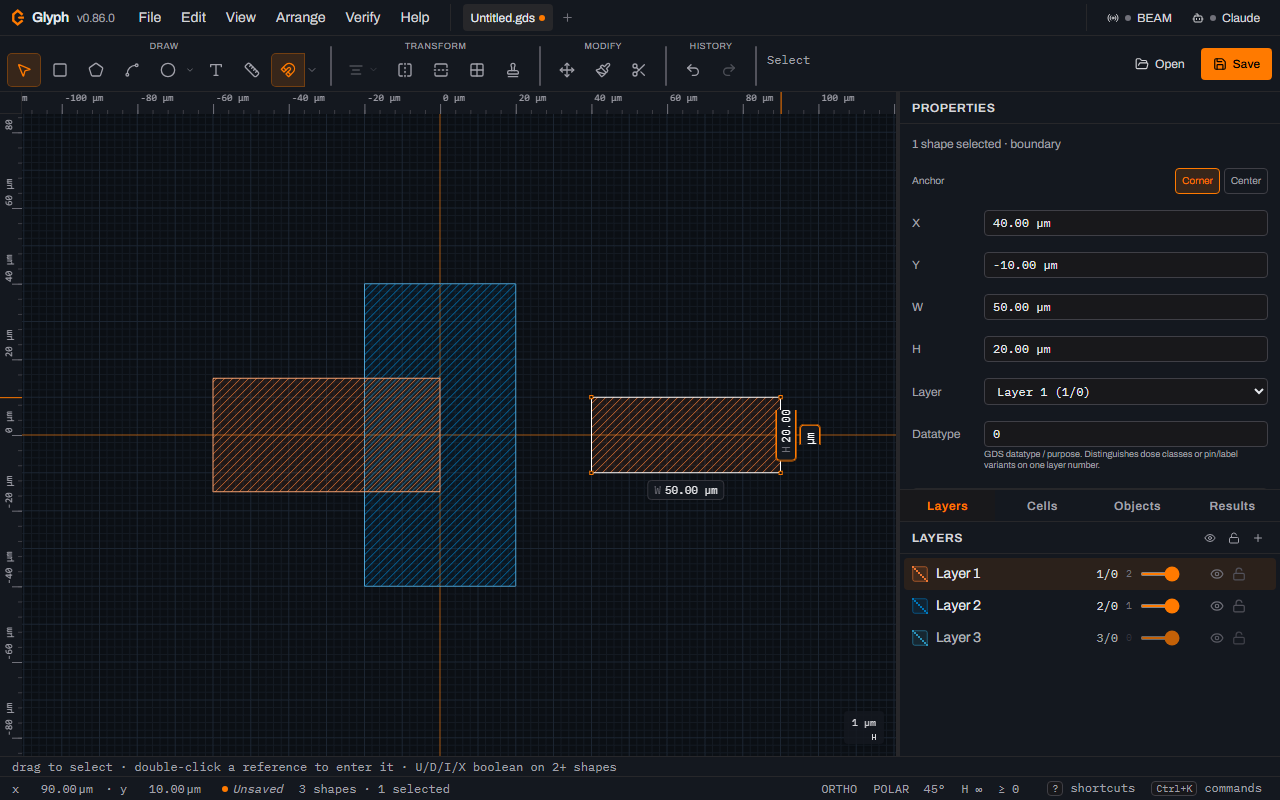Toggle all layers visibility eye in header

click(x=1210, y=538)
